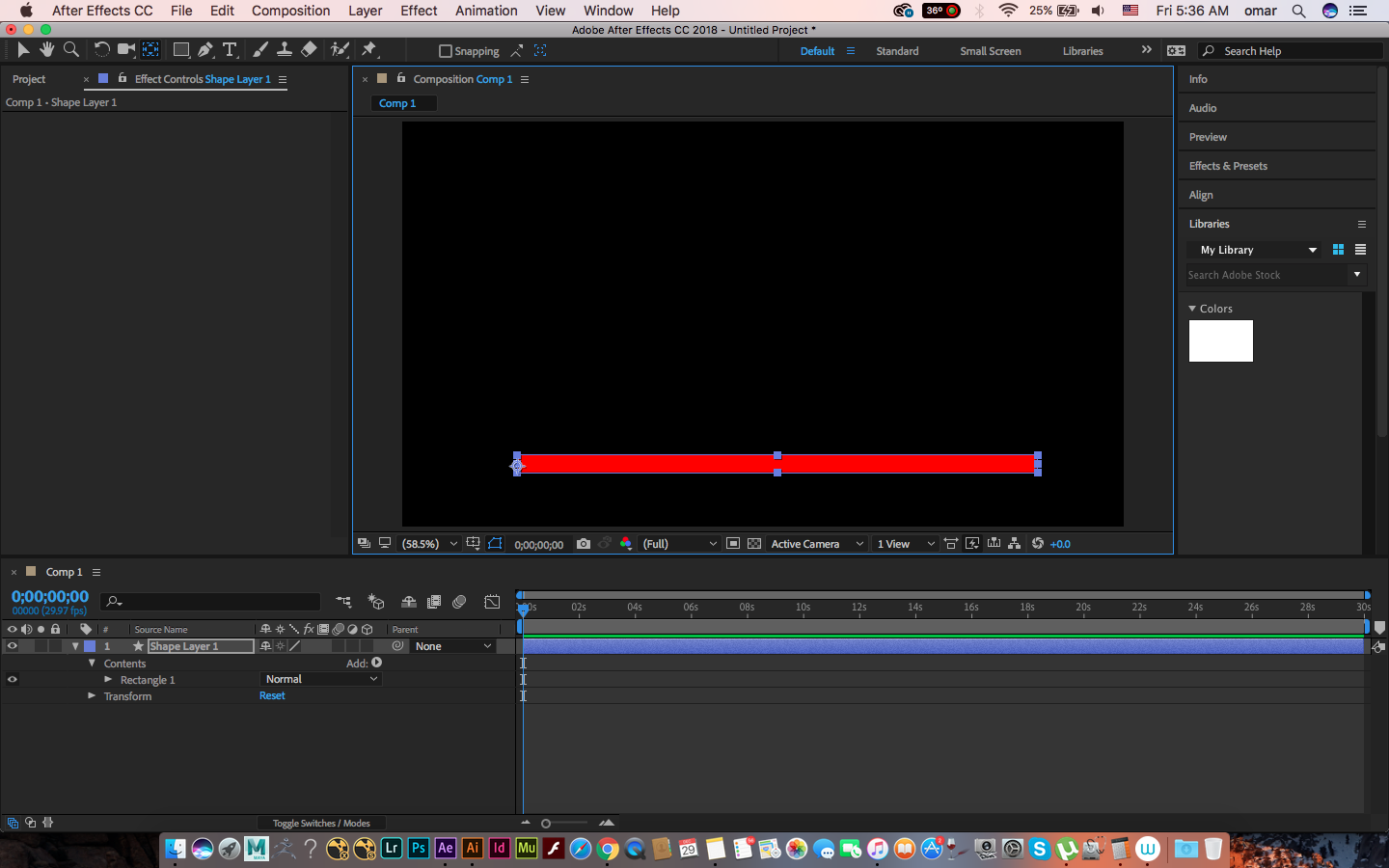Select the Brush tool
Image resolution: width=1389 pixels, height=868 pixels.
[260, 50]
